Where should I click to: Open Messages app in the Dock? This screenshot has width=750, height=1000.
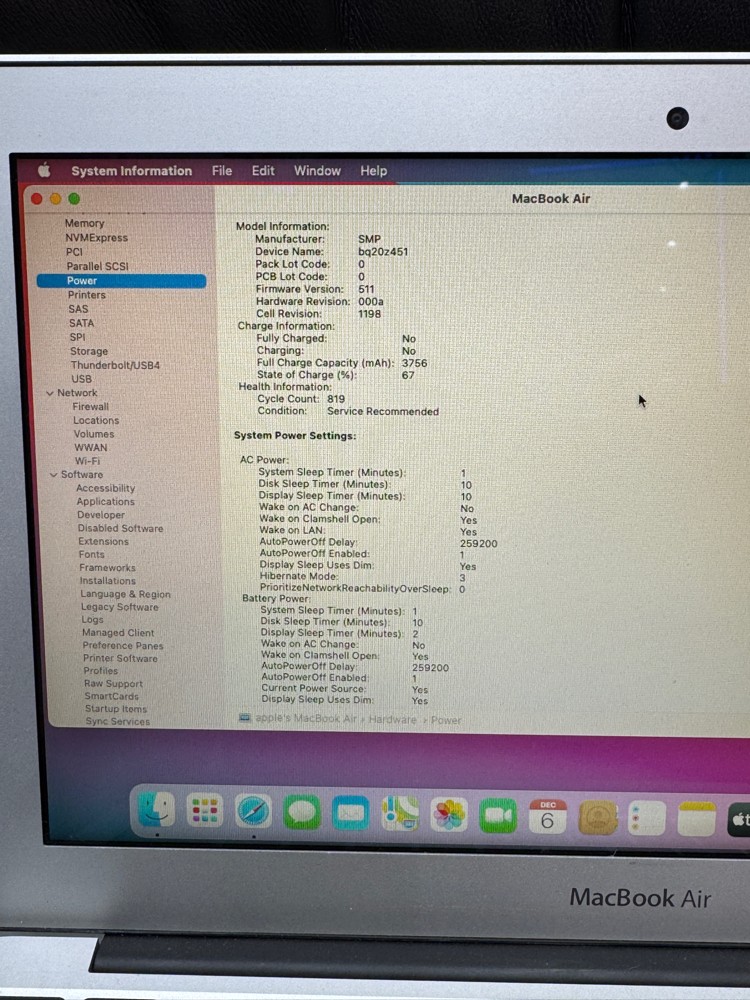(x=302, y=812)
